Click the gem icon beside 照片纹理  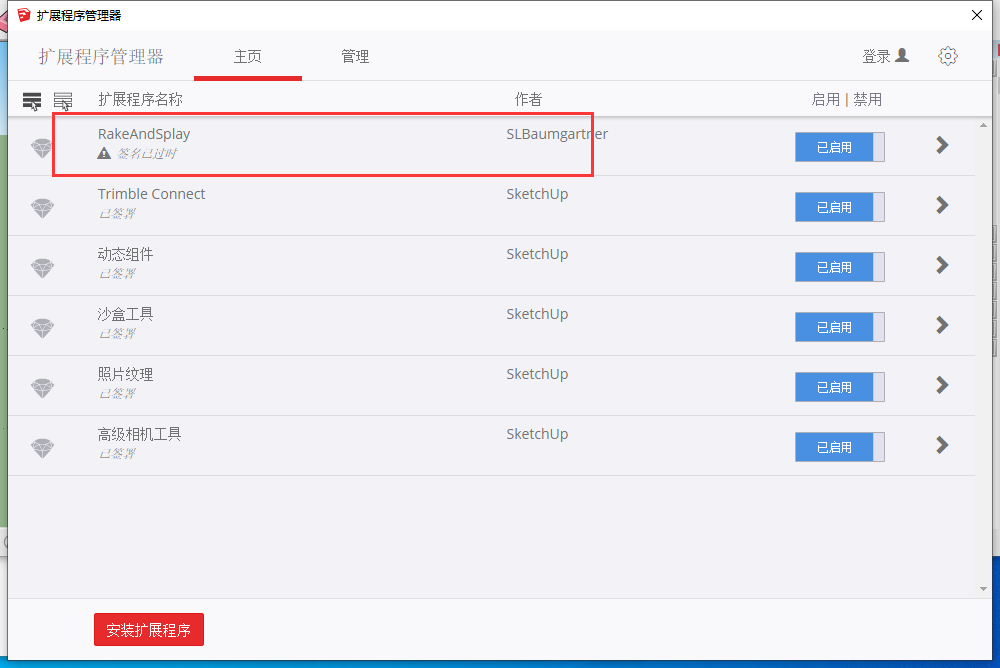42,388
